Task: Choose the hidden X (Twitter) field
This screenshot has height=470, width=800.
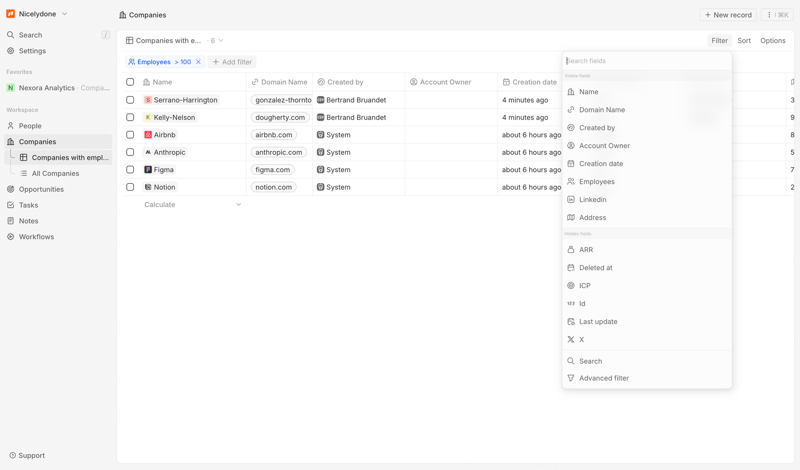Action: pos(646,339)
